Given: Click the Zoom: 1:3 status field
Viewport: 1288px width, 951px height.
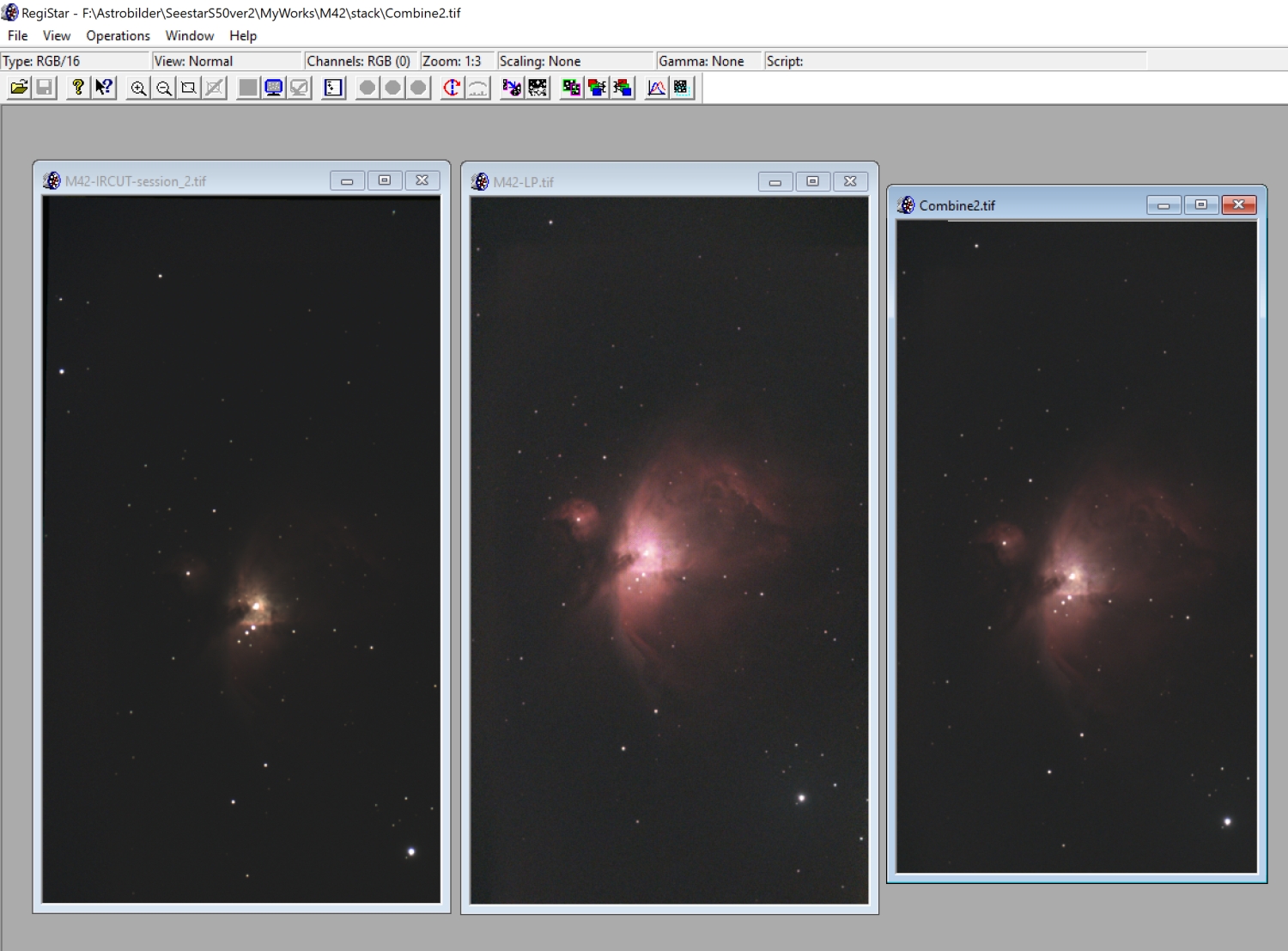Looking at the screenshot, I should tap(457, 61).
